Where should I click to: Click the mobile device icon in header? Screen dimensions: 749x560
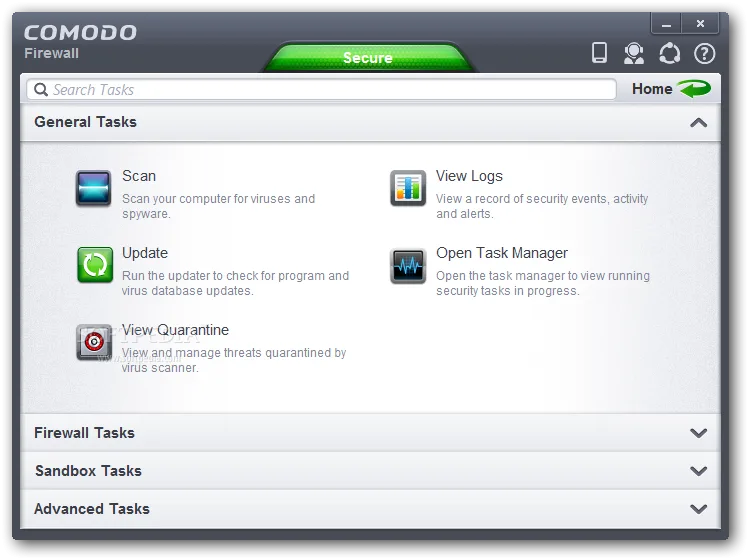(599, 53)
